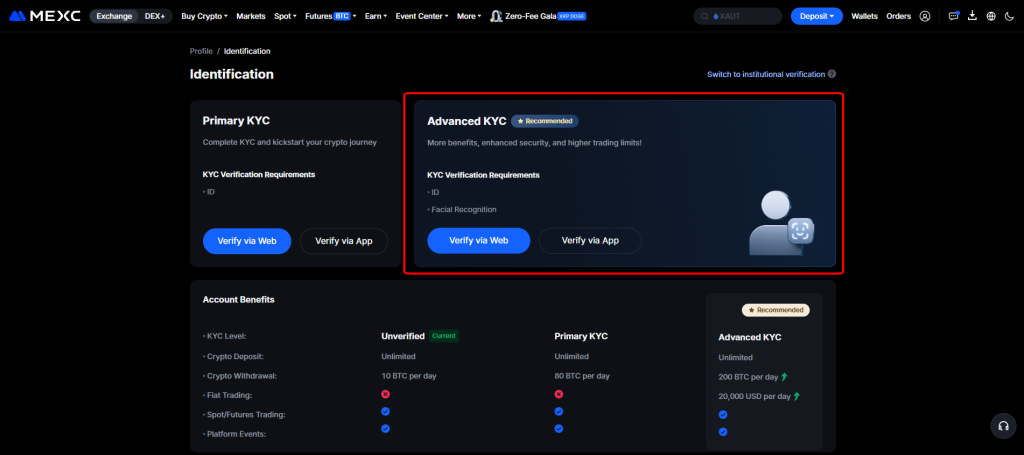This screenshot has height=455, width=1024.
Task: Click the XAUT search field
Action: [738, 16]
